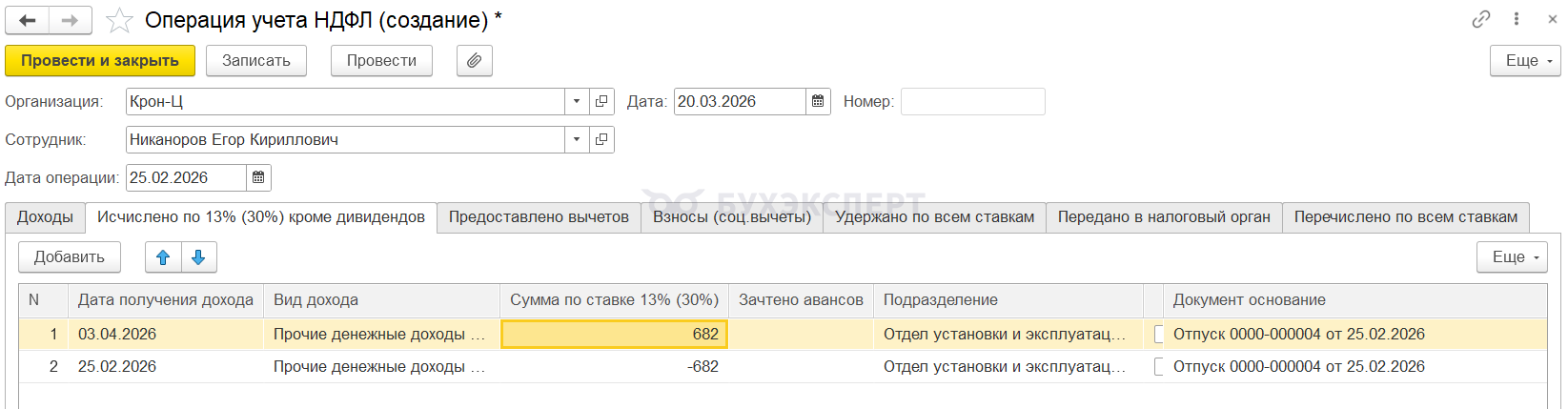Viewport: 1568px width, 409px height.
Task: Open the Крон-Ц organization card
Action: (601, 102)
